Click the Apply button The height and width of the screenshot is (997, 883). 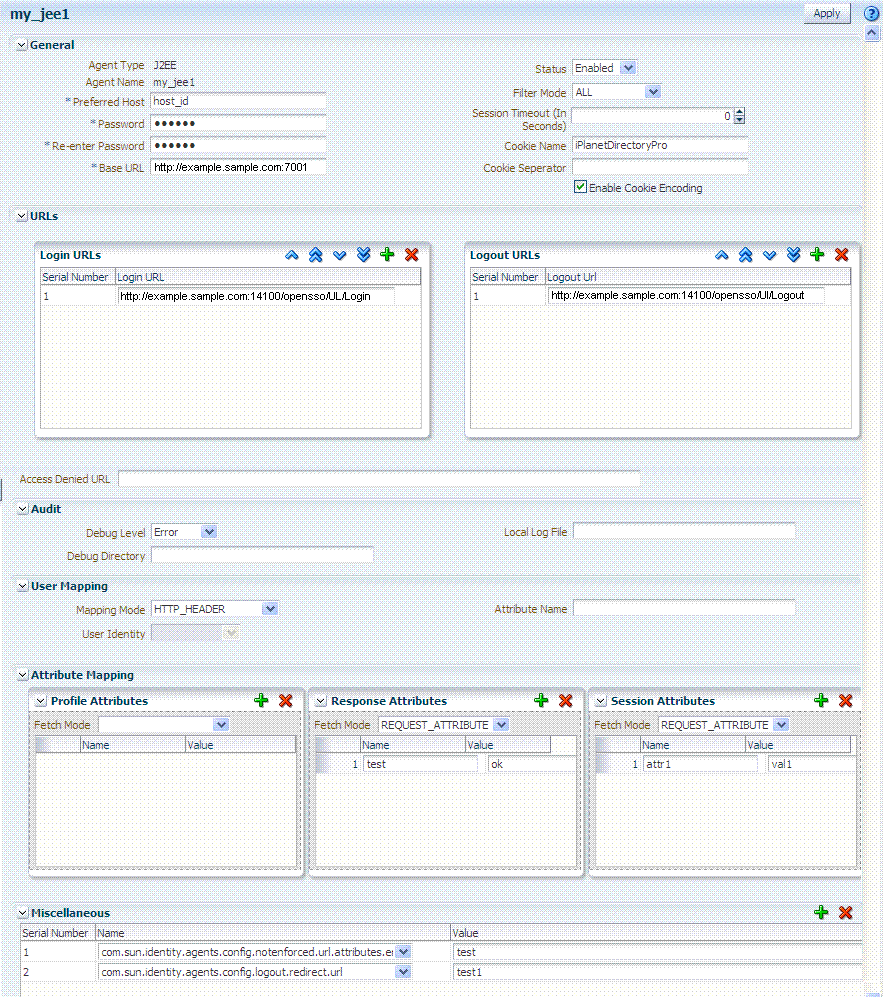click(x=826, y=13)
